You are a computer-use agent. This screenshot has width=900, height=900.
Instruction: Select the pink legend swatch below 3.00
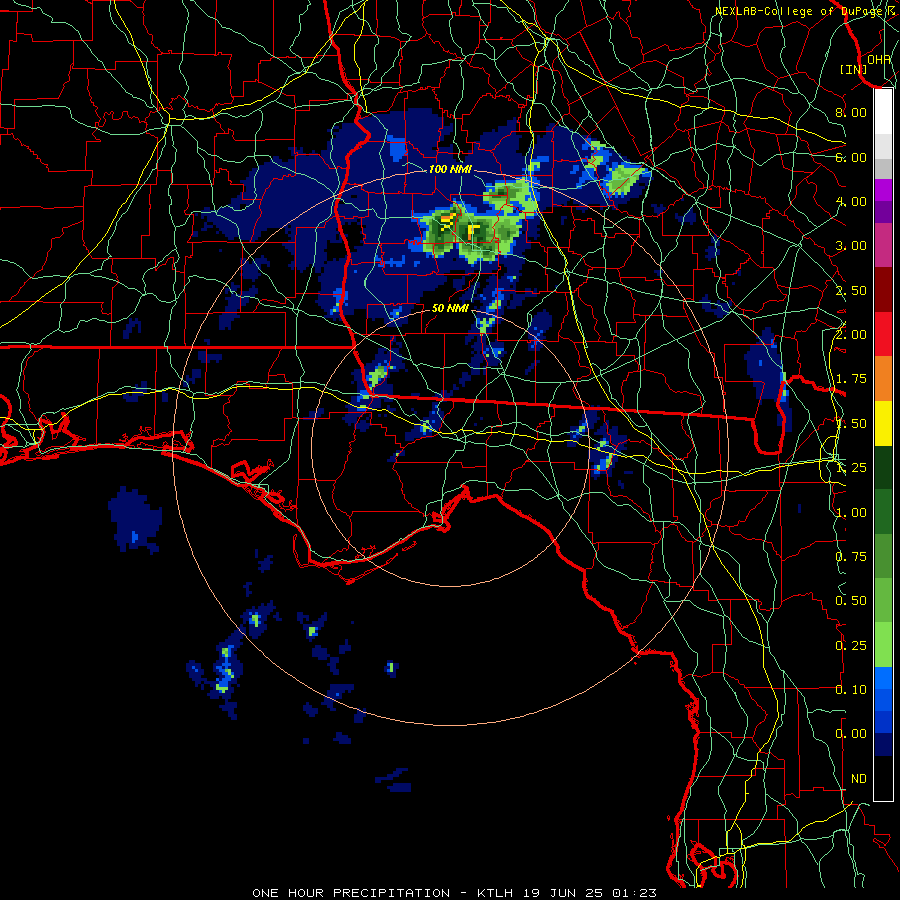[883, 245]
